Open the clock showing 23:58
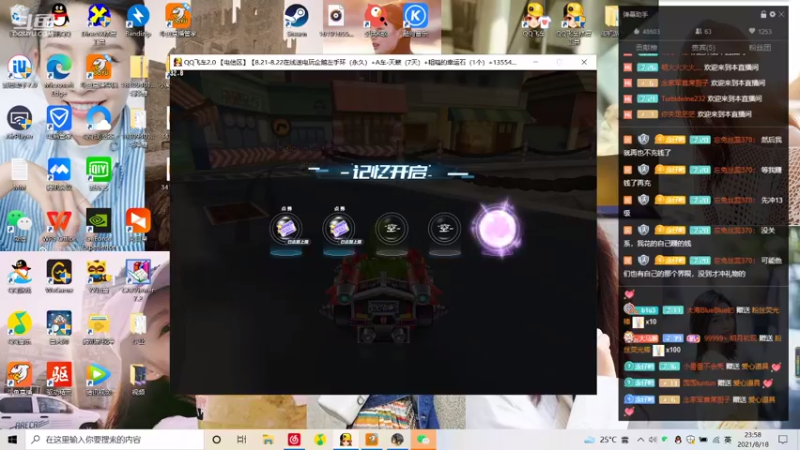800x450 pixels. [753, 439]
